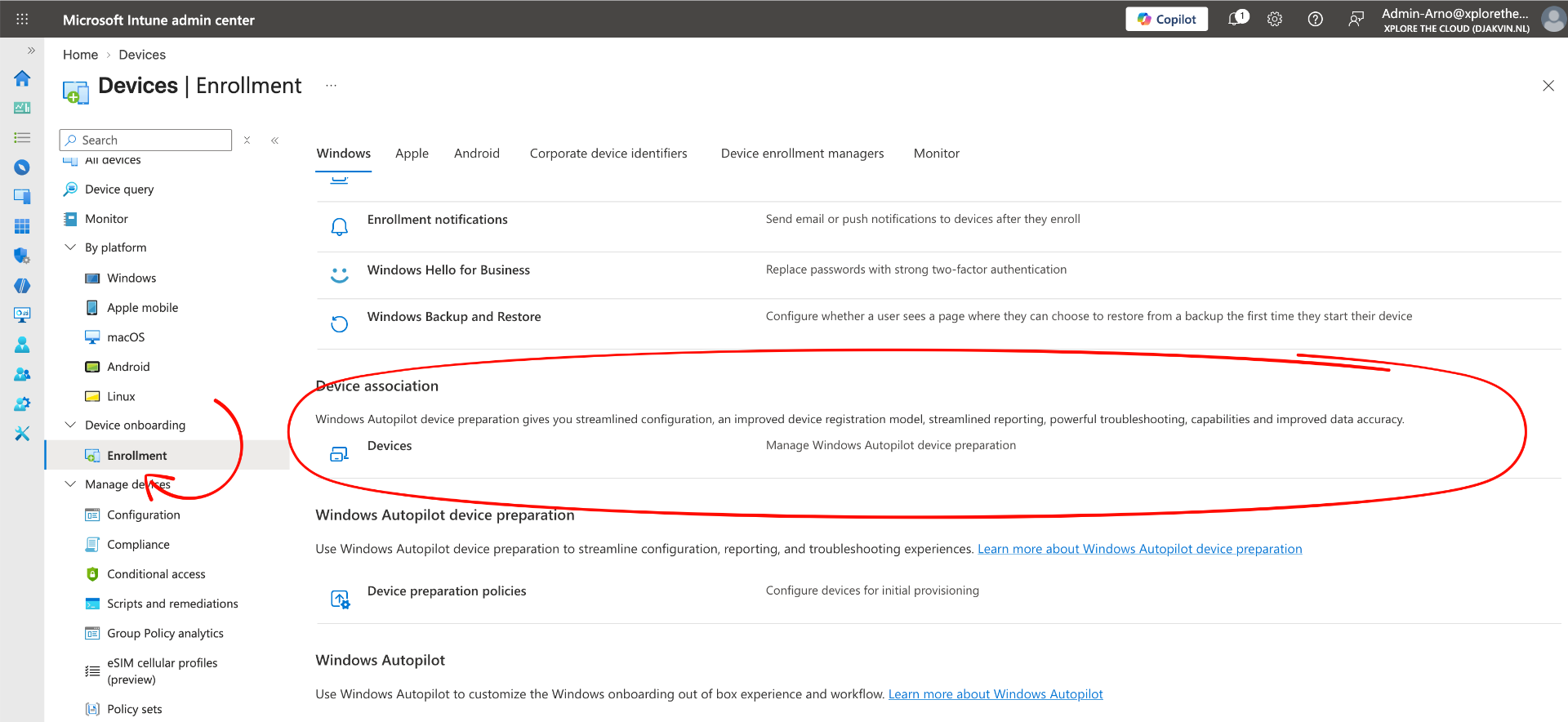The image size is (1568, 722).
Task: Switch to the Apple tab
Action: click(x=412, y=154)
